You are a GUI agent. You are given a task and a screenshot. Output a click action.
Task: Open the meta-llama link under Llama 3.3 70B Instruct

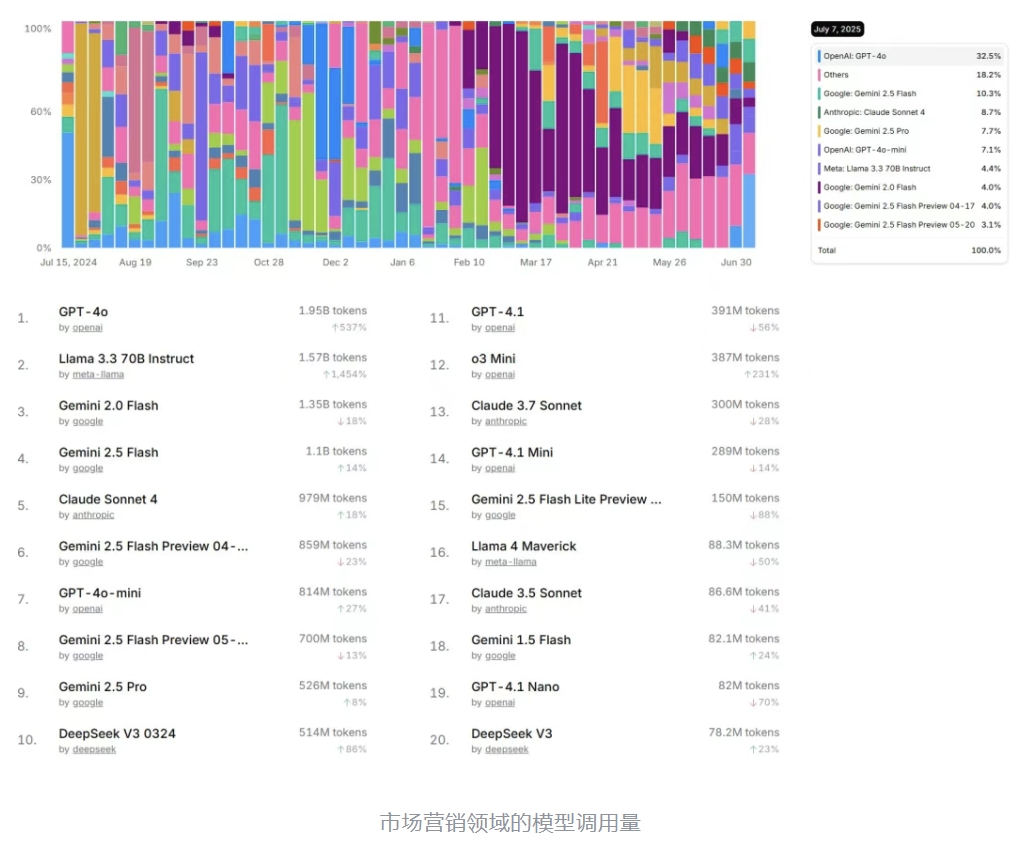click(x=98, y=374)
